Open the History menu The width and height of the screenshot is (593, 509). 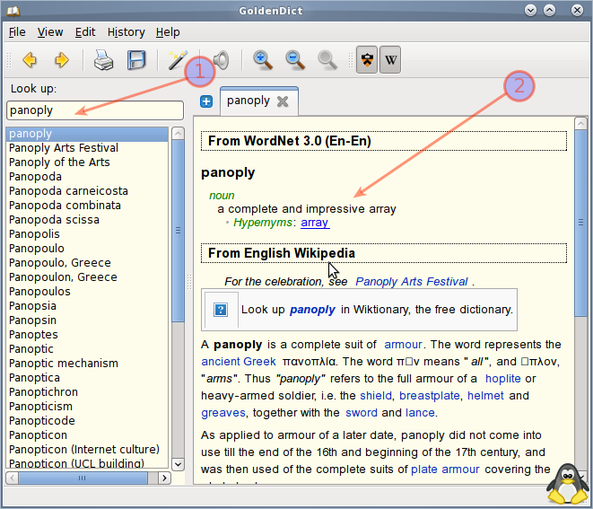coord(126,32)
